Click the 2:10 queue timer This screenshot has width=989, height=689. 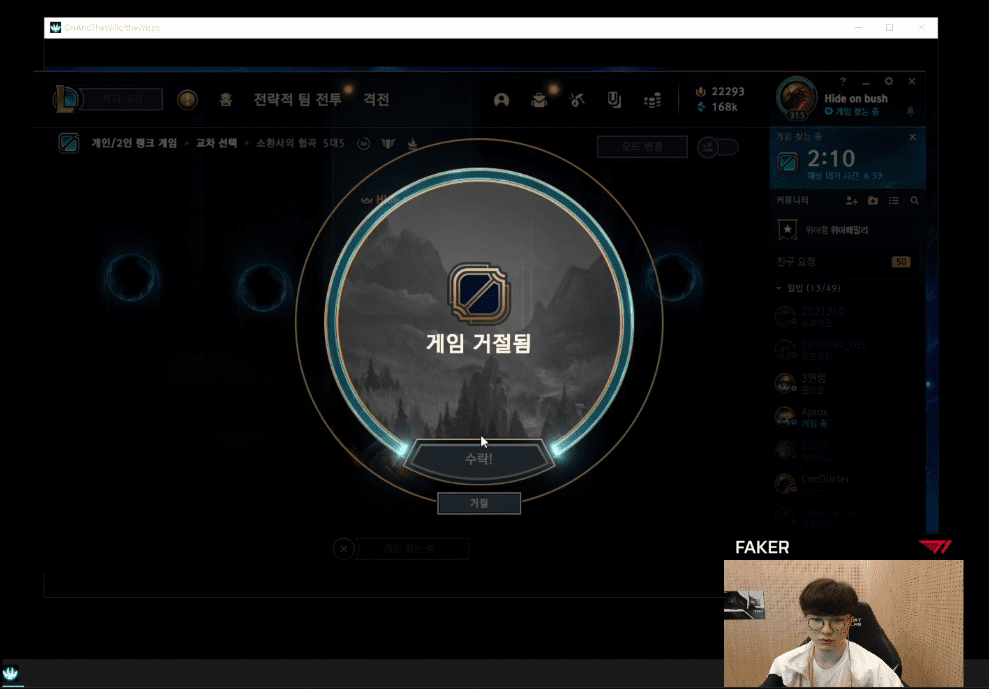831,158
